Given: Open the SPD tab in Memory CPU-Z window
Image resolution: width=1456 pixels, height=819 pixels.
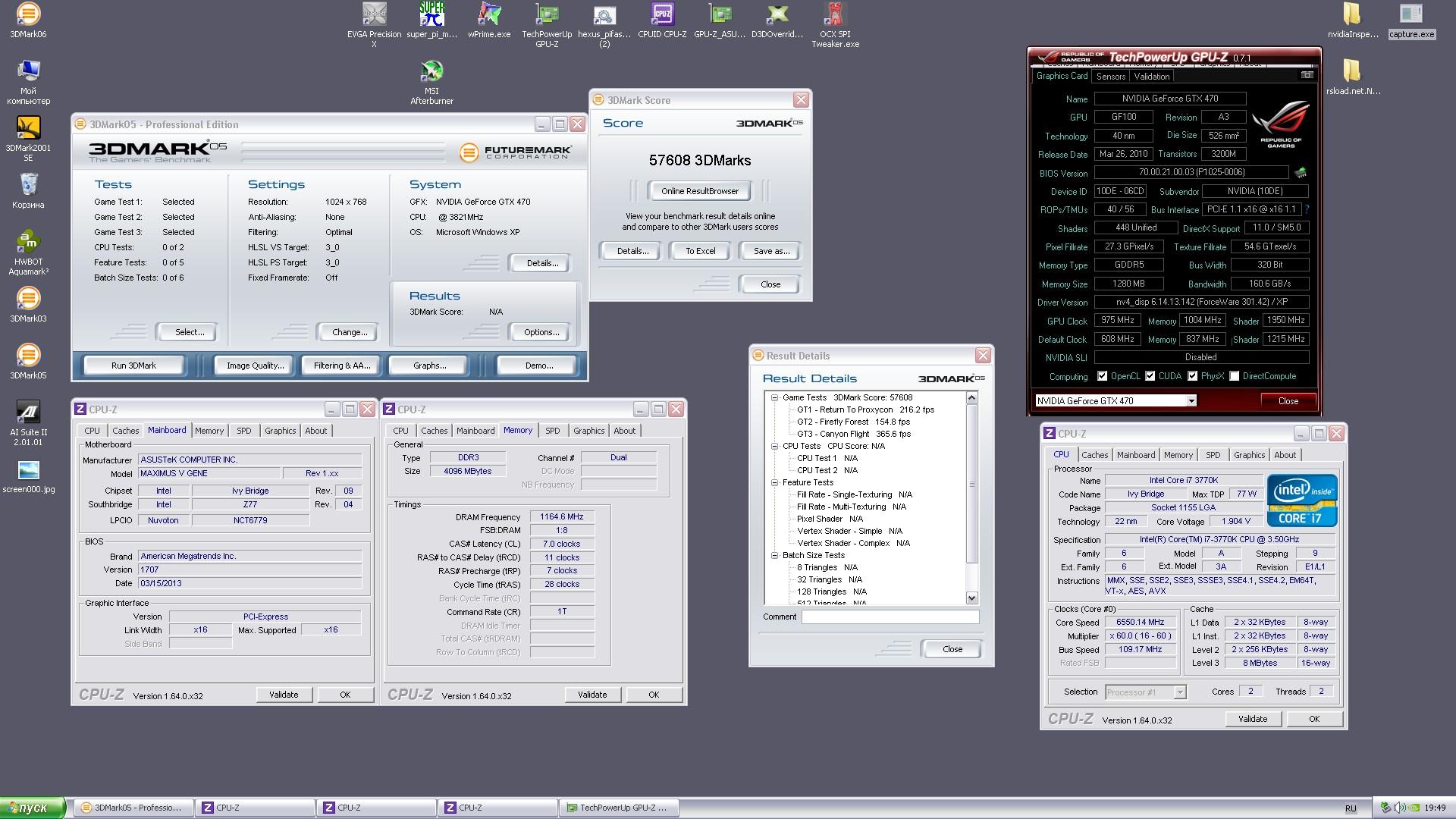Looking at the screenshot, I should coord(553,431).
